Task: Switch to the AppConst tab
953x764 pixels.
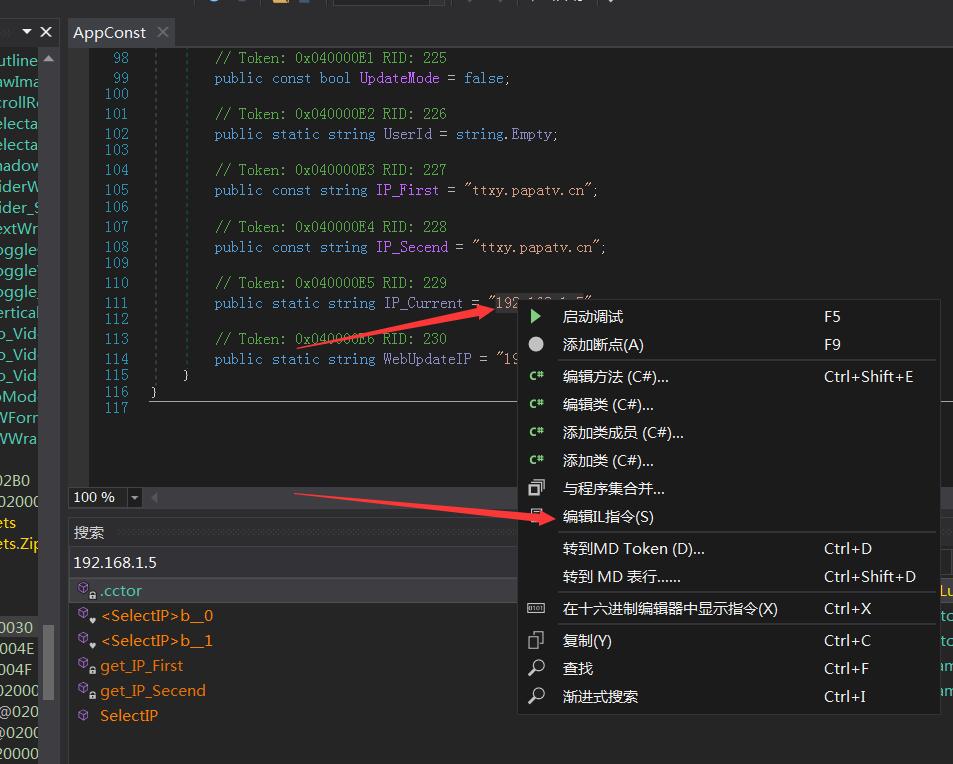Action: point(109,33)
